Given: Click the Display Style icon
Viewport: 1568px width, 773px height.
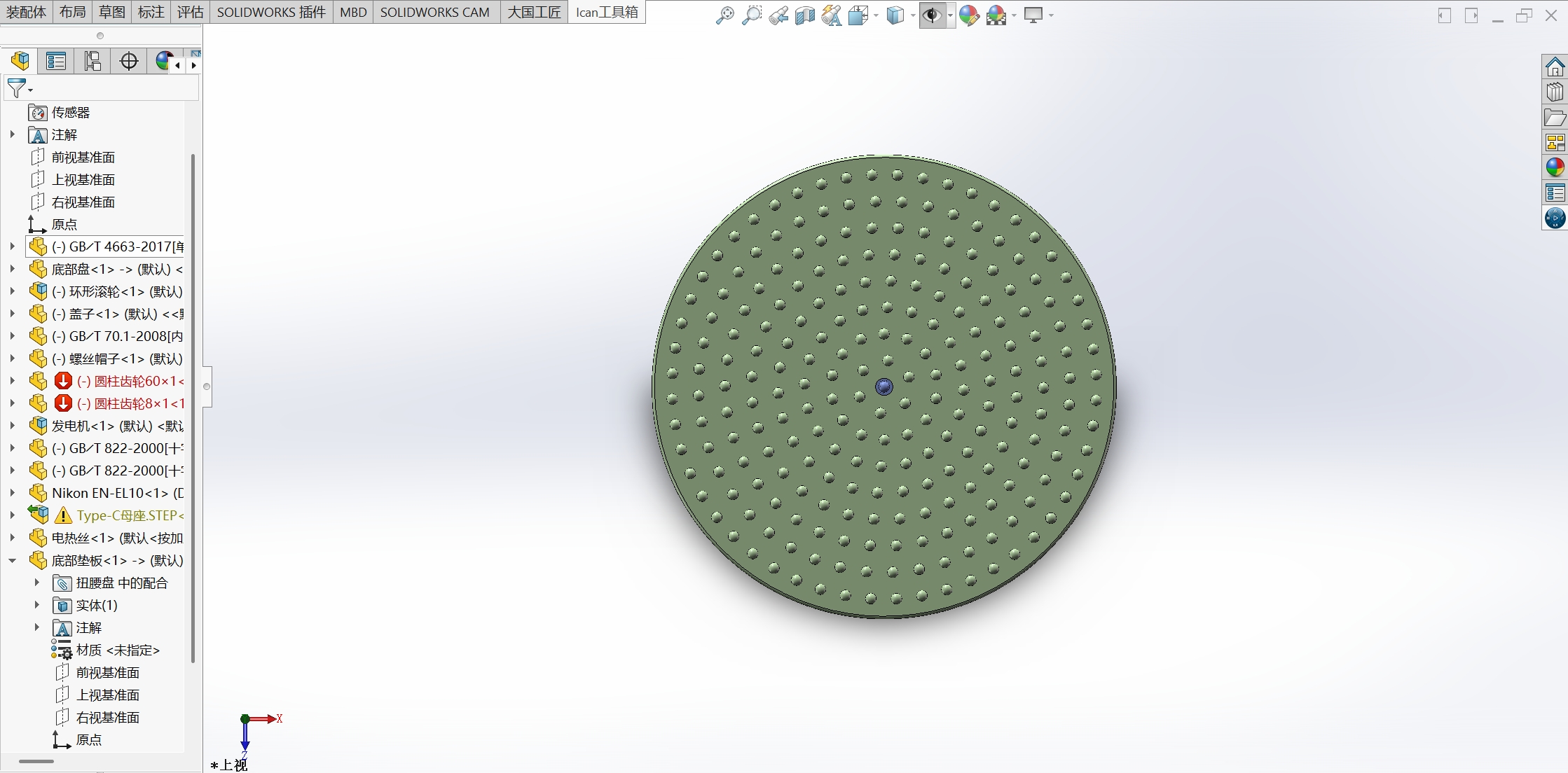Looking at the screenshot, I should (895, 15).
